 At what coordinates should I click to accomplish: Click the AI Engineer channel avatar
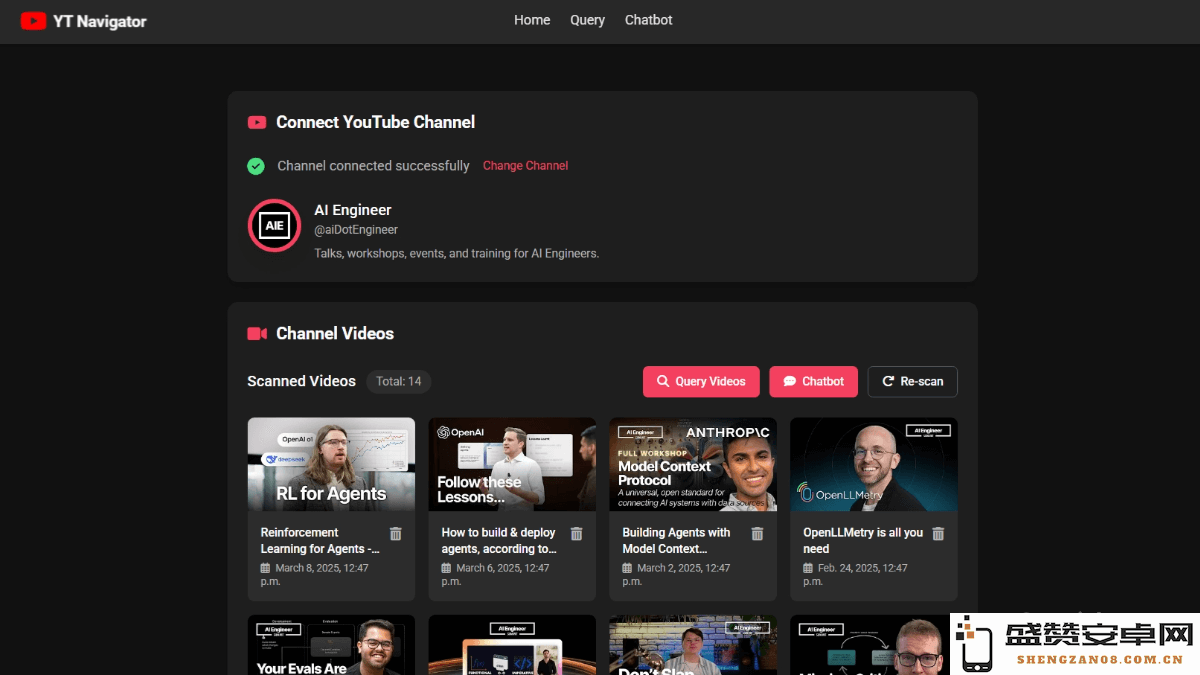coord(274,225)
